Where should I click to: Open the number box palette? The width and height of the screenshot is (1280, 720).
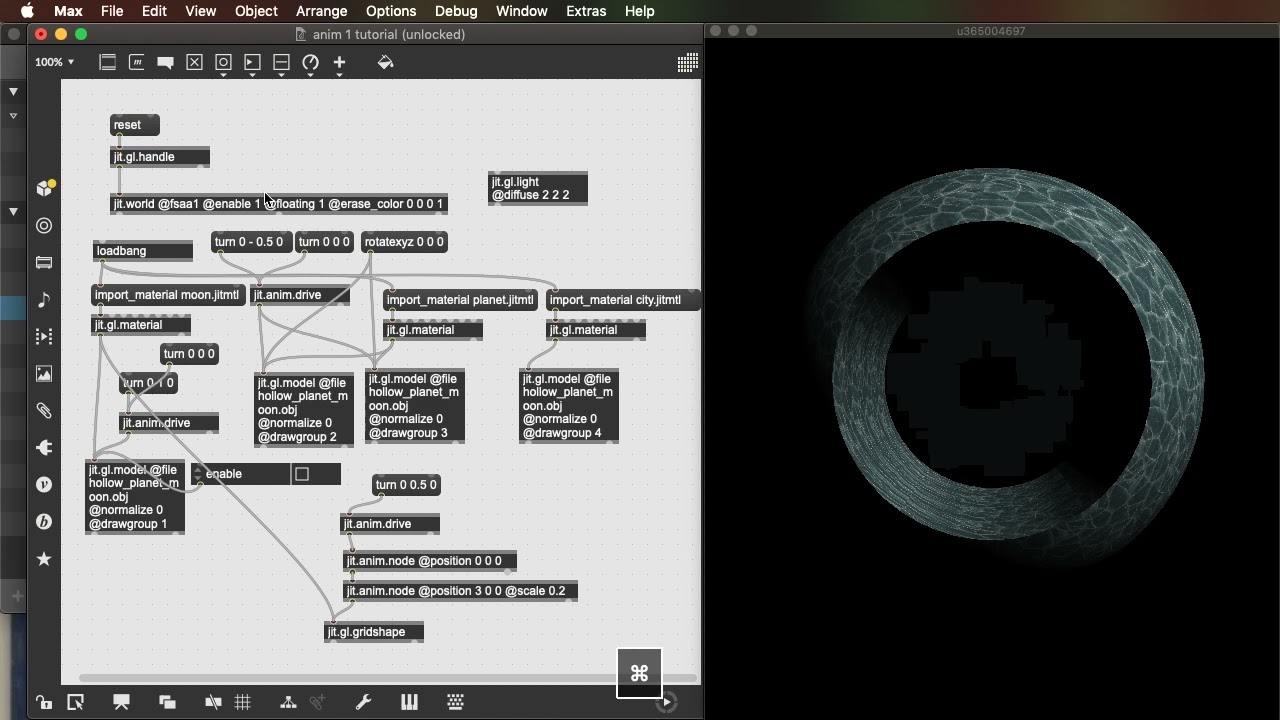(x=252, y=63)
